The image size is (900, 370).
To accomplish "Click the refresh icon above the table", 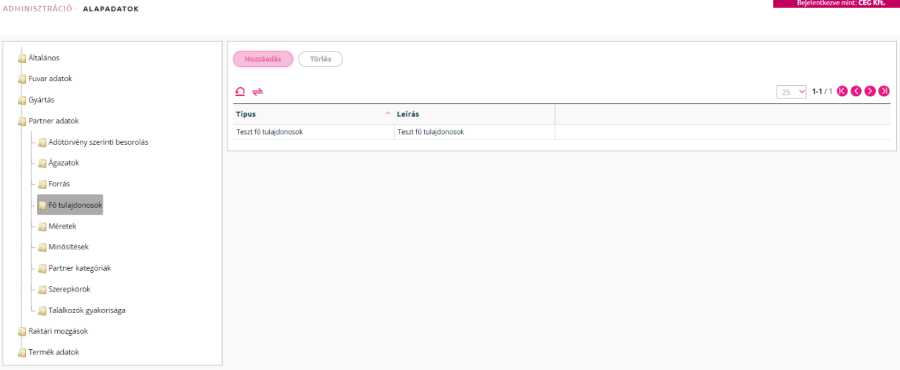I will (x=240, y=91).
